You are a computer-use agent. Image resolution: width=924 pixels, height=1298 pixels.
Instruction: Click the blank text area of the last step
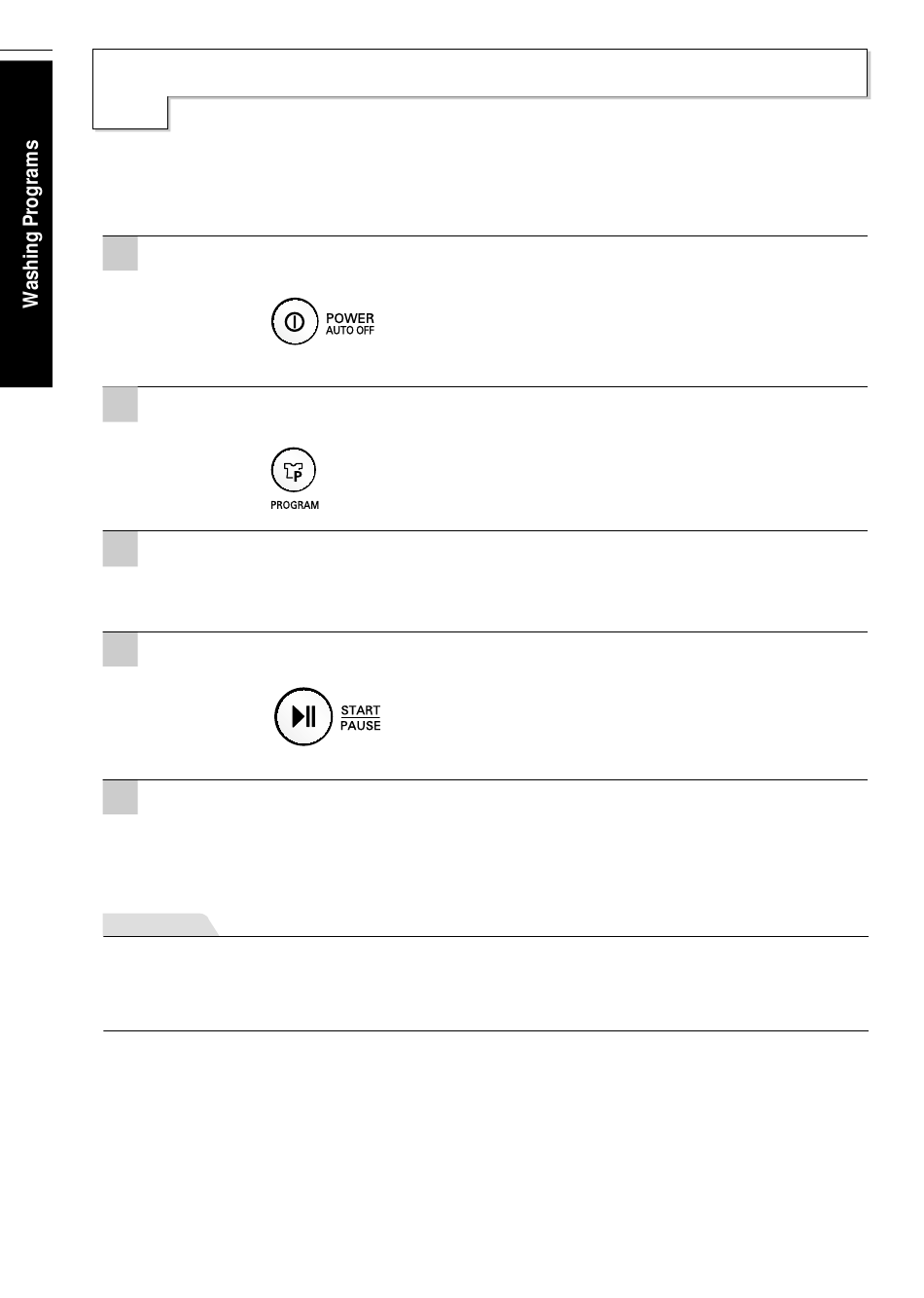coord(503,842)
